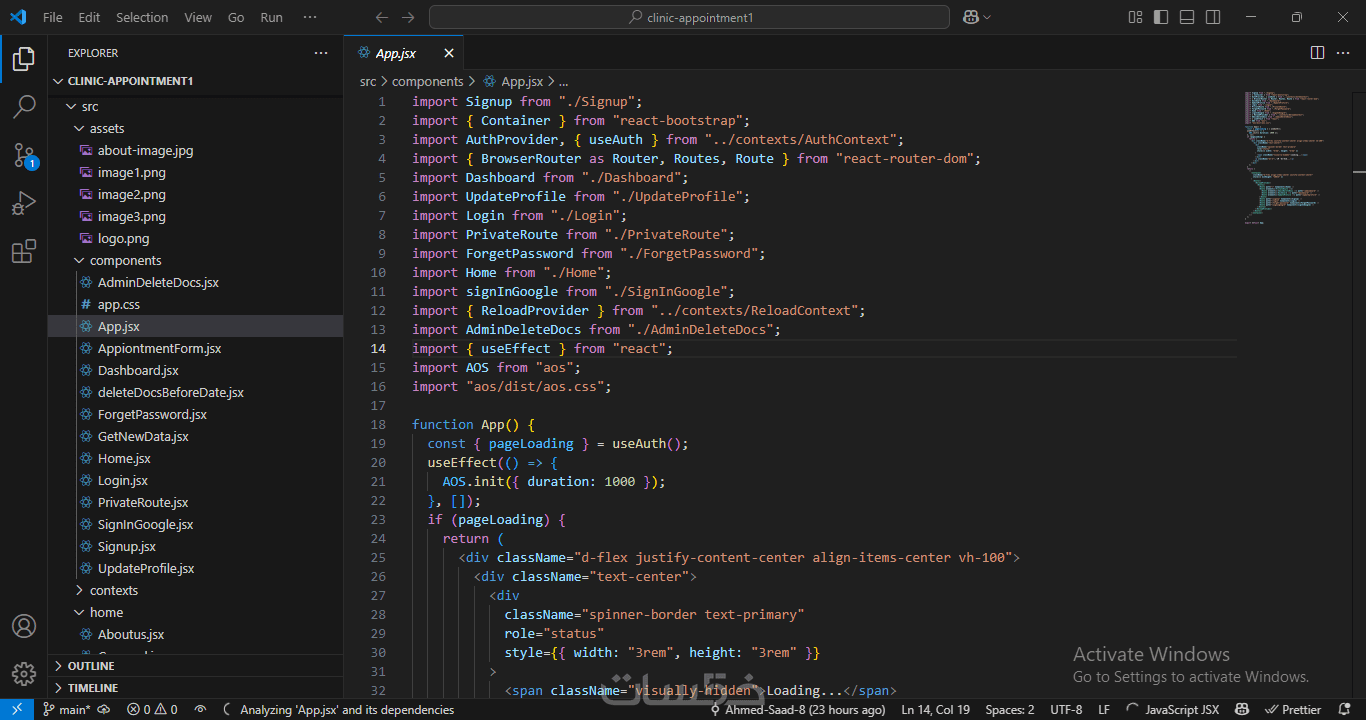
Task: Open the View menu
Action: [x=198, y=17]
